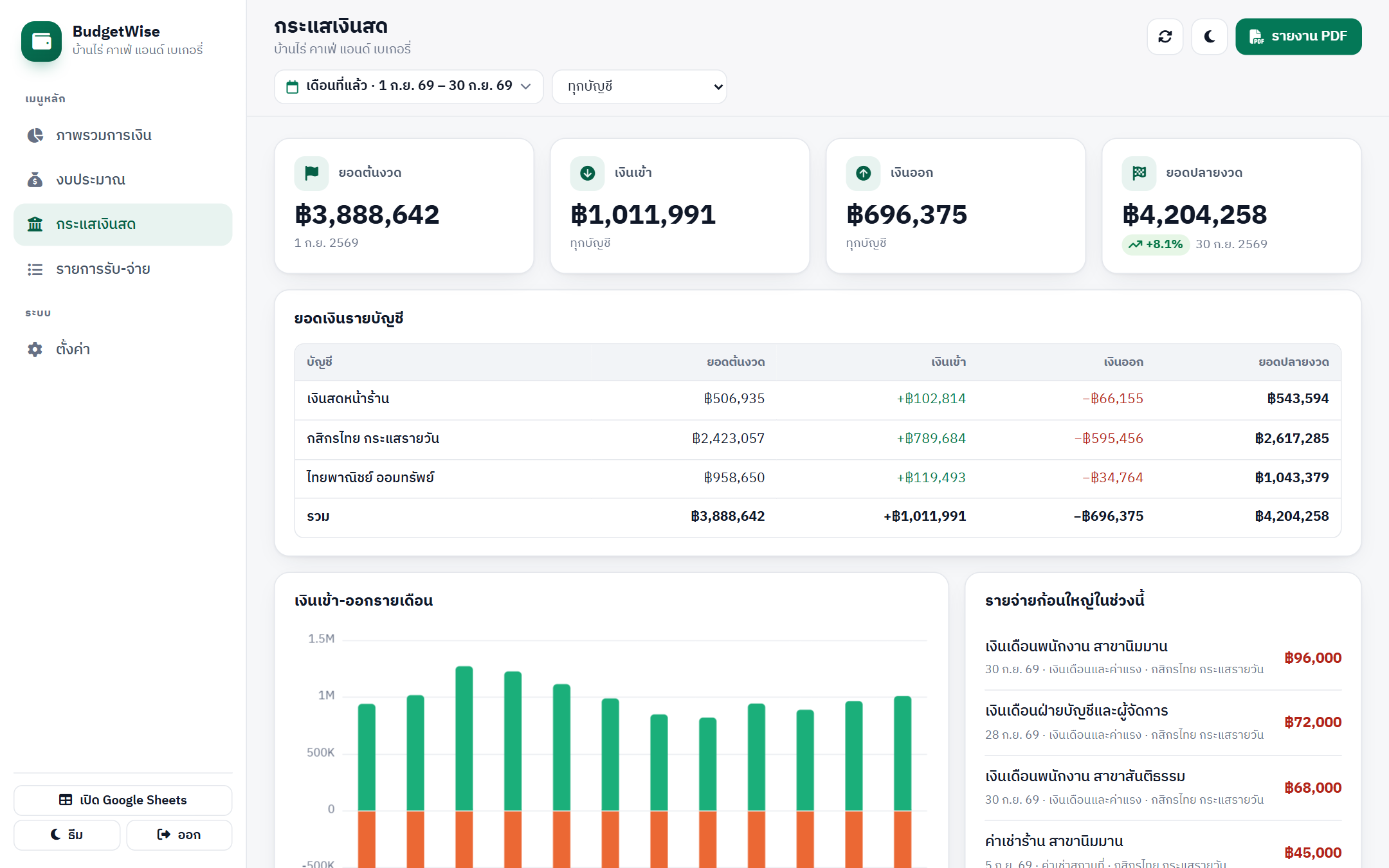Go to งบประมาณ menu item
This screenshot has width=1389, height=868.
[123, 179]
